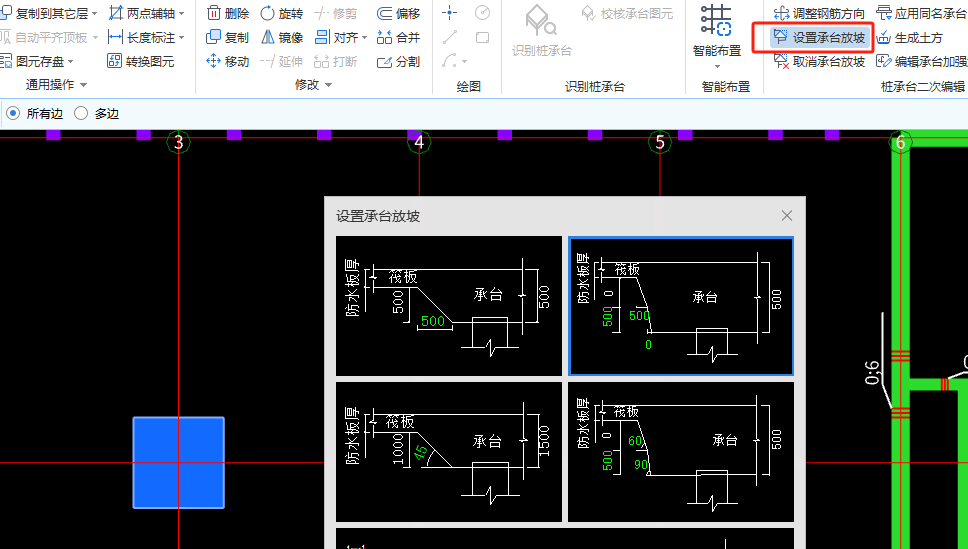Select 移动 move tool

click(x=227, y=61)
